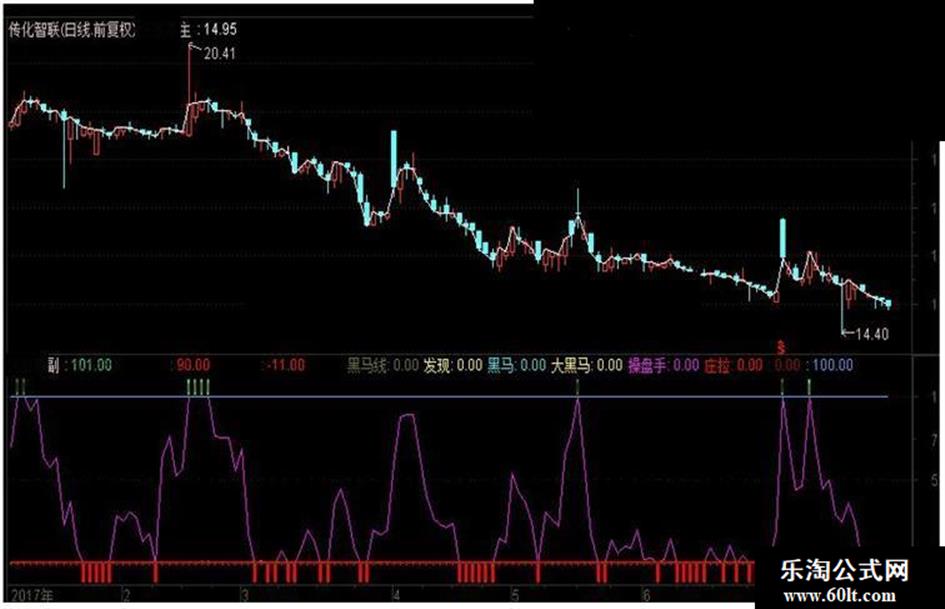Click the 14.40 low price label

(872, 333)
